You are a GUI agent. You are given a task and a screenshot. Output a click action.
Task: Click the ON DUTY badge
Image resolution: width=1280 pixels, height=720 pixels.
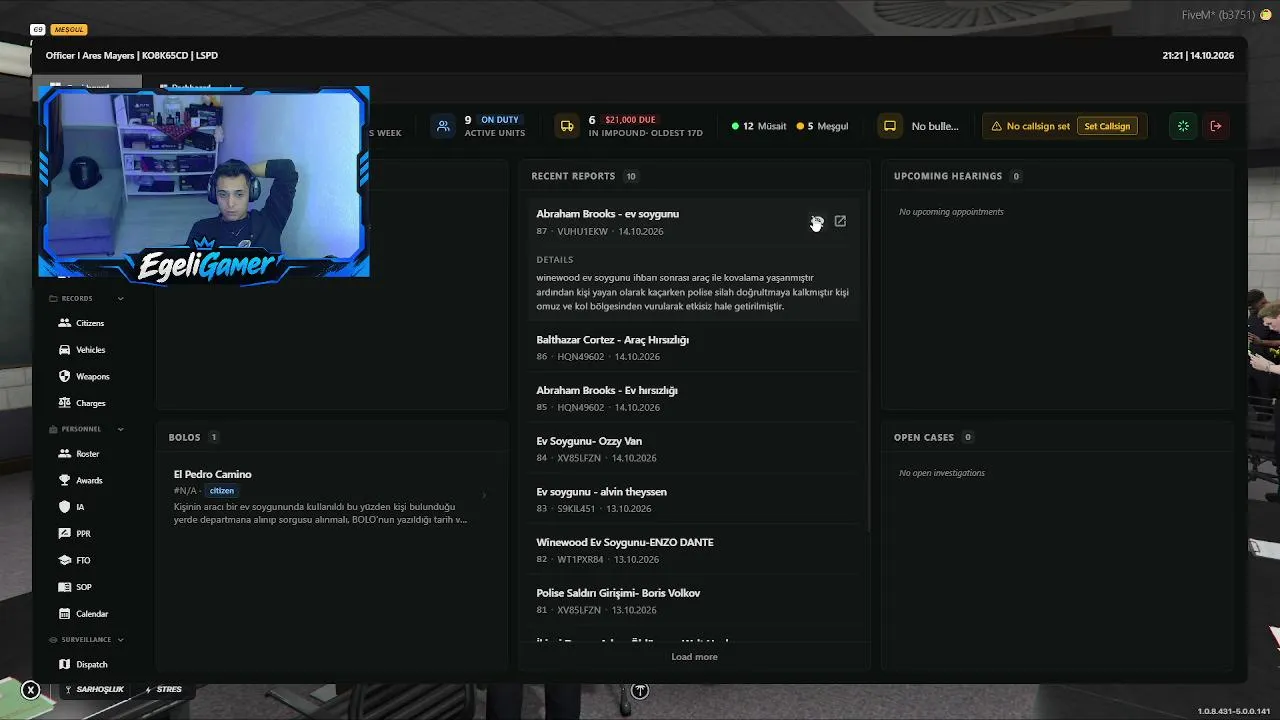point(500,120)
